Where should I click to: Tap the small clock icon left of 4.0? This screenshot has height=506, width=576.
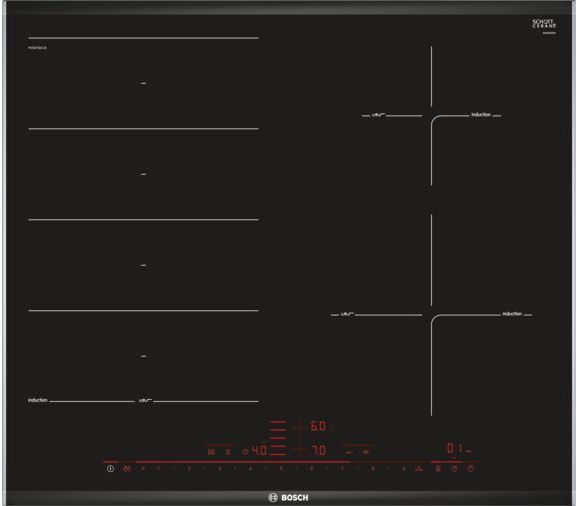coord(245,452)
